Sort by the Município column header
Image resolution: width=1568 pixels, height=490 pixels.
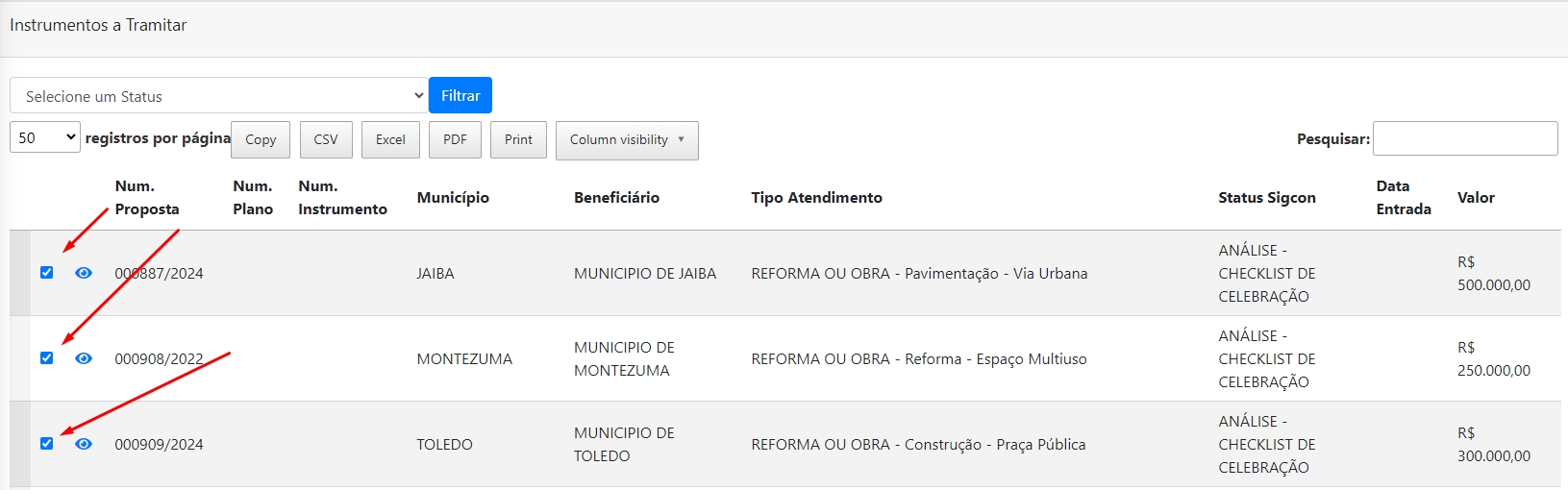point(453,198)
